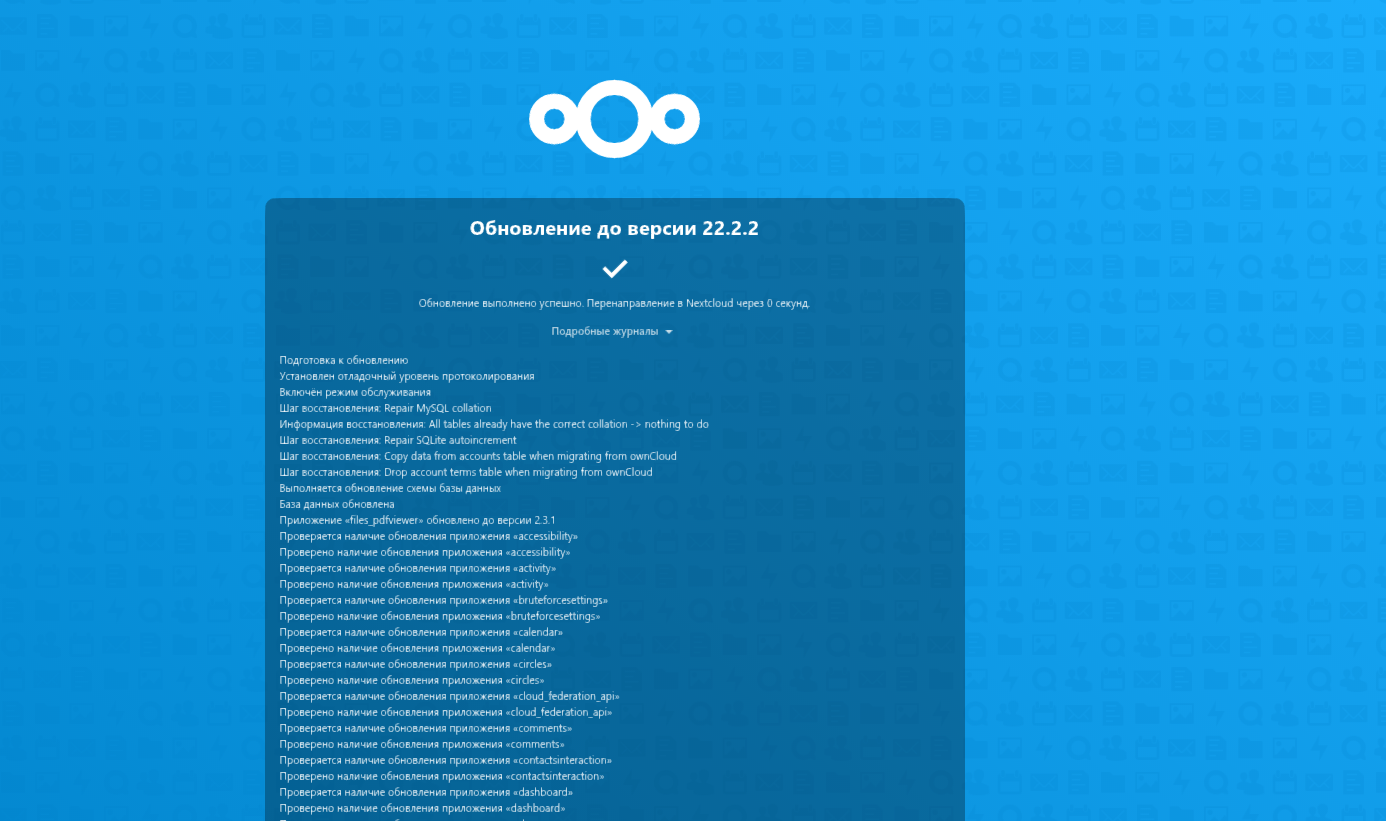Click 'Проверяется' line for «comments»
The image size is (1386, 821).
425,728
